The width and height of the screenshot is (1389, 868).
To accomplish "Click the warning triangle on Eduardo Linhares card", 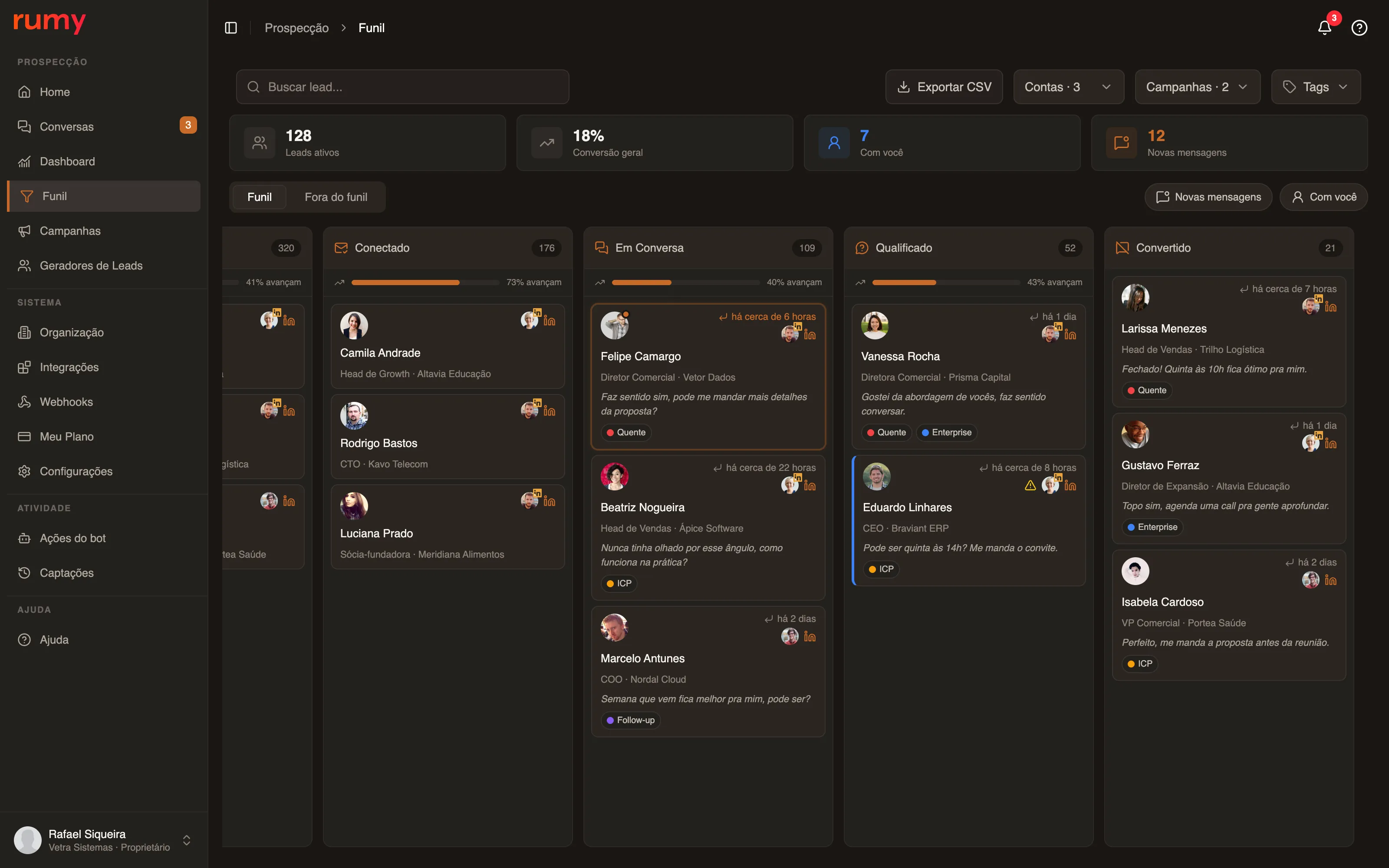I will (1030, 486).
